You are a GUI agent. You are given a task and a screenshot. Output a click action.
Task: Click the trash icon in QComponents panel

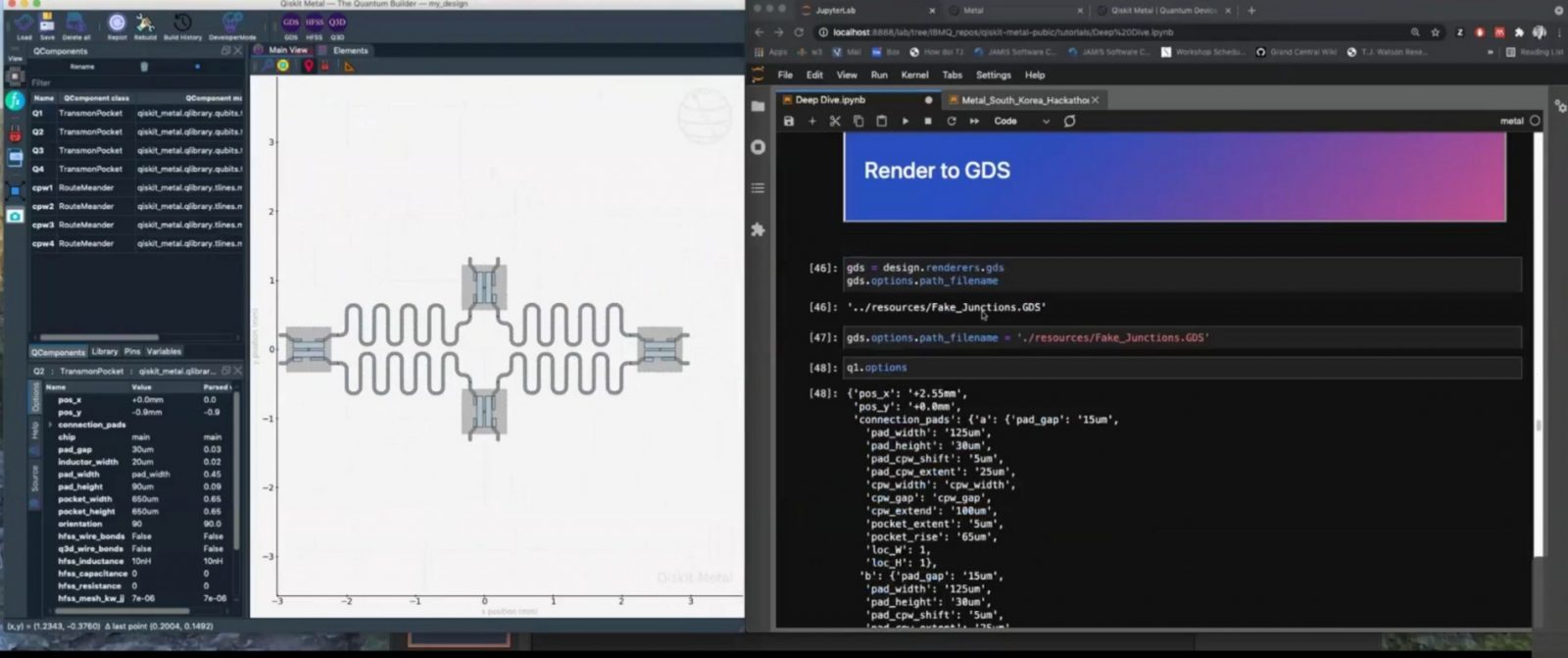click(144, 67)
